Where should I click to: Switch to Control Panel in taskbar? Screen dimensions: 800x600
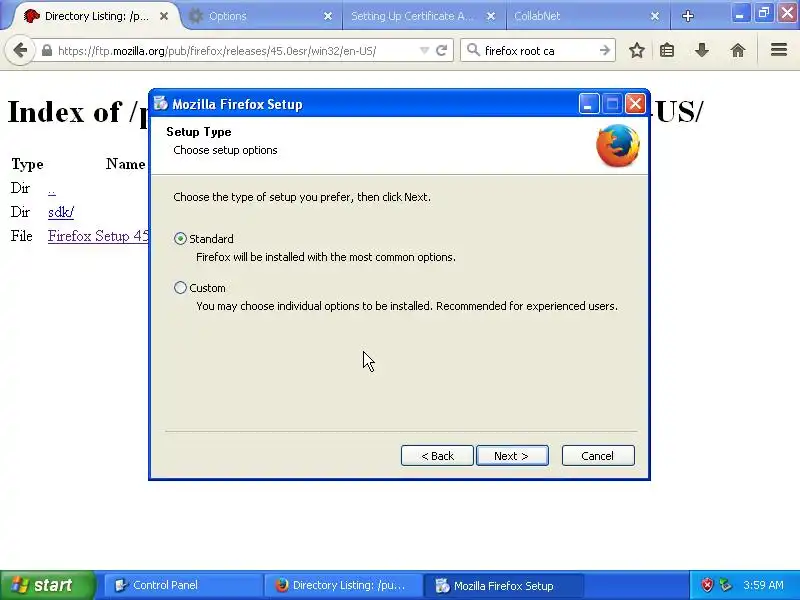click(183, 585)
